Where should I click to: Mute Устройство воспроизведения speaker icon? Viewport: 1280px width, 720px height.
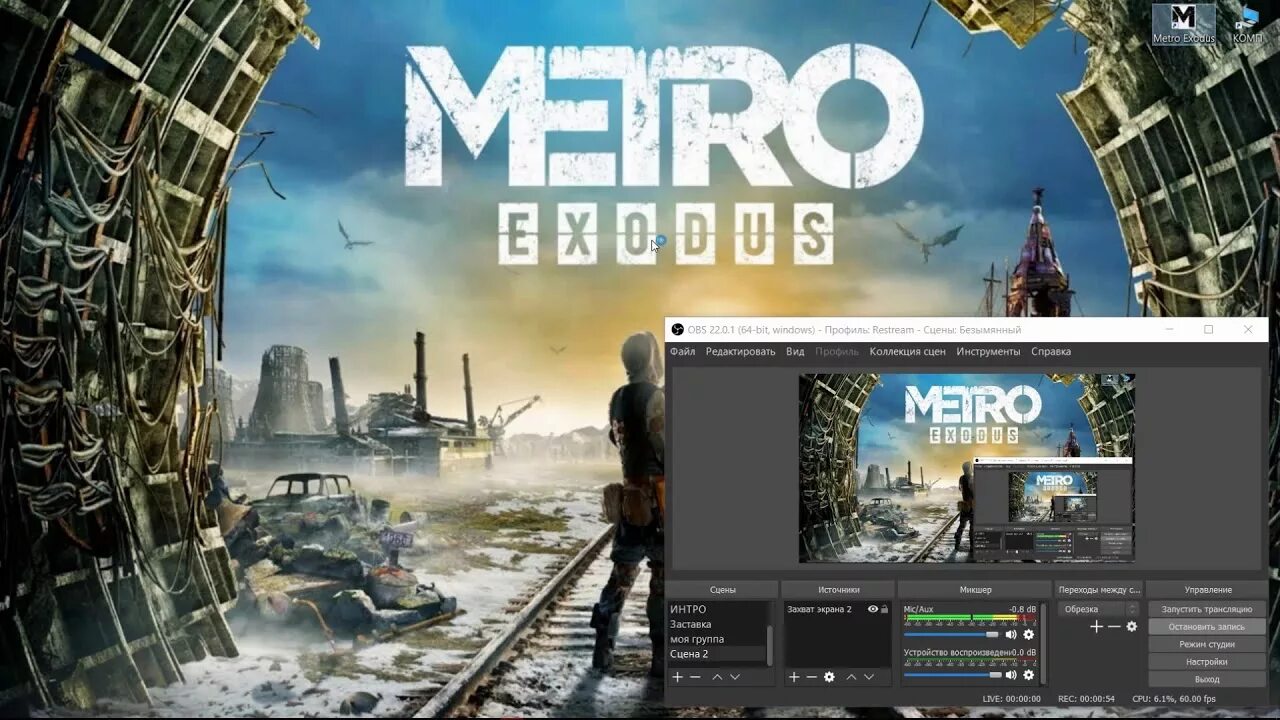tap(1011, 675)
